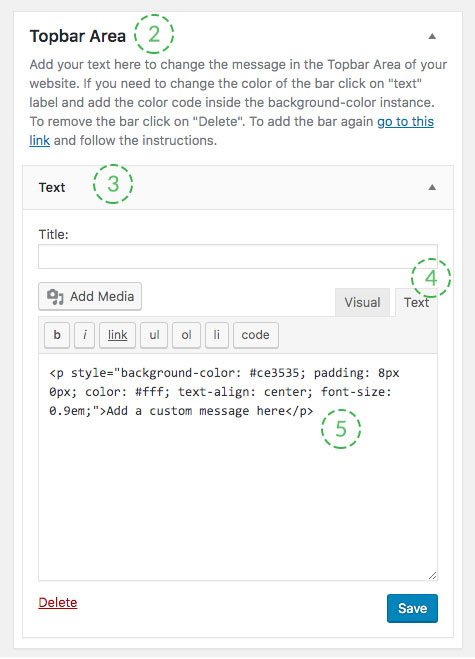This screenshot has width=475, height=659.
Task: Collapse the Topbar Area panel arrow
Action: (432, 37)
